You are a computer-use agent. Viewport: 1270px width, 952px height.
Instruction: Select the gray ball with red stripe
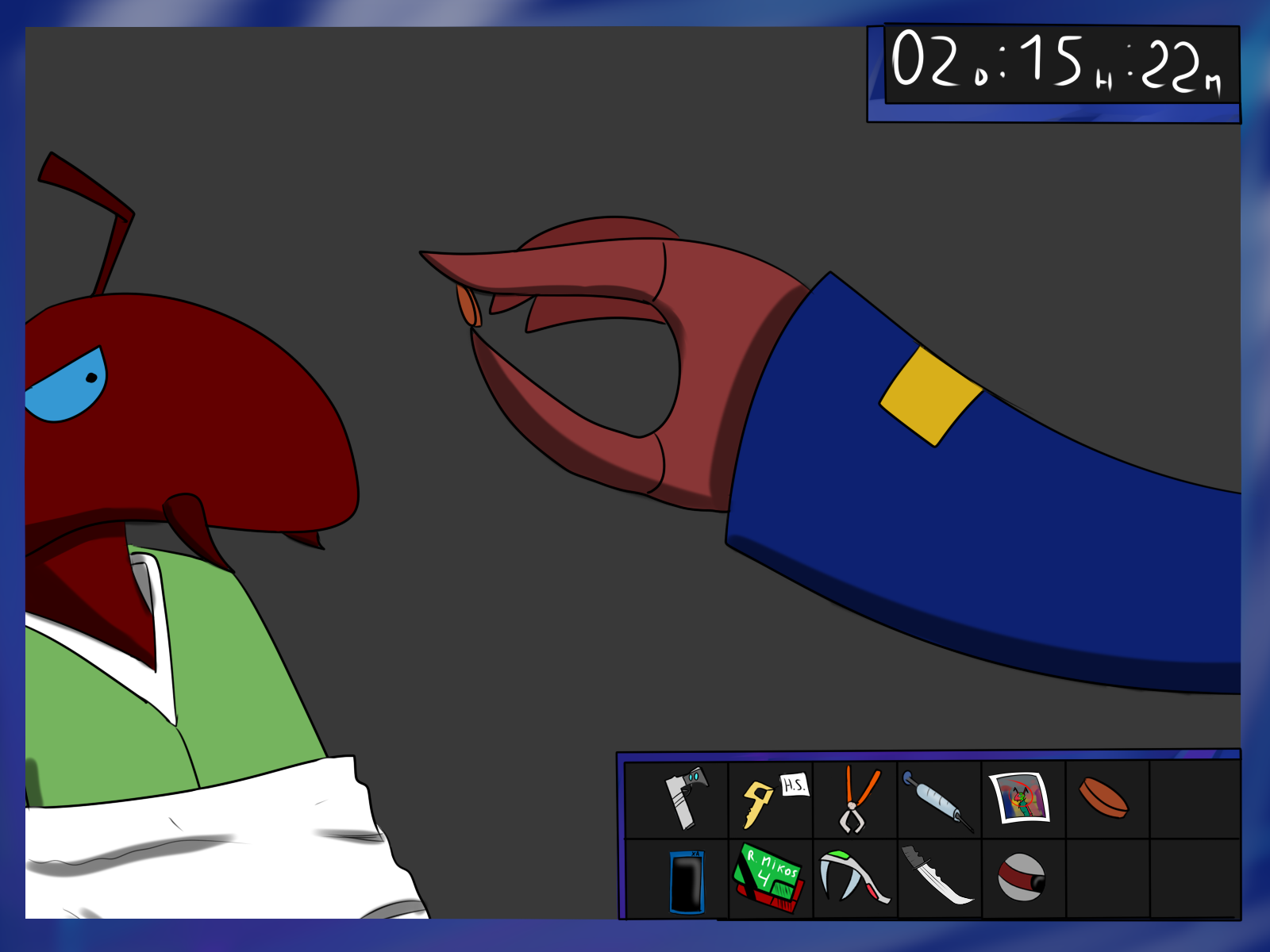point(1021,877)
